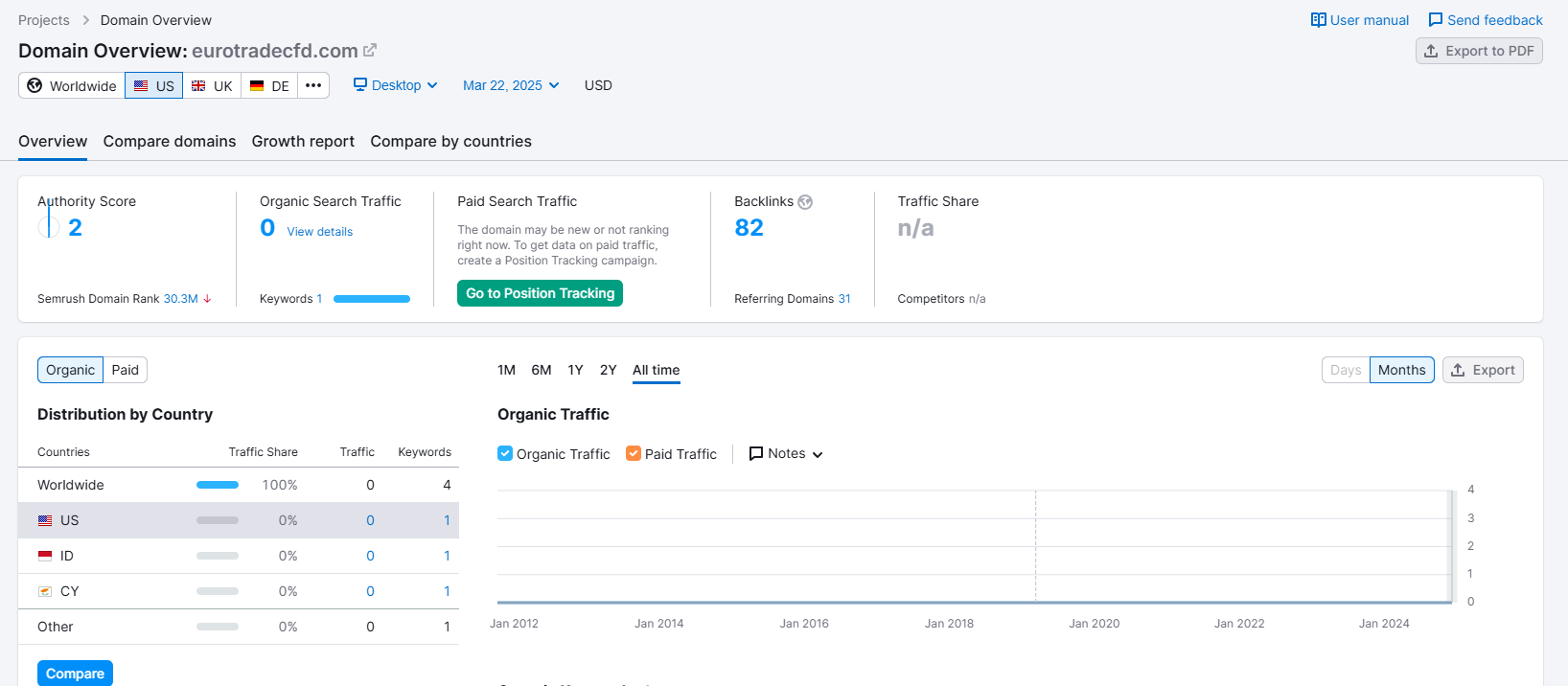Viewport: 1568px width, 686px height.
Task: Click the Worldwide row in country table
Action: pyautogui.click(x=239, y=485)
